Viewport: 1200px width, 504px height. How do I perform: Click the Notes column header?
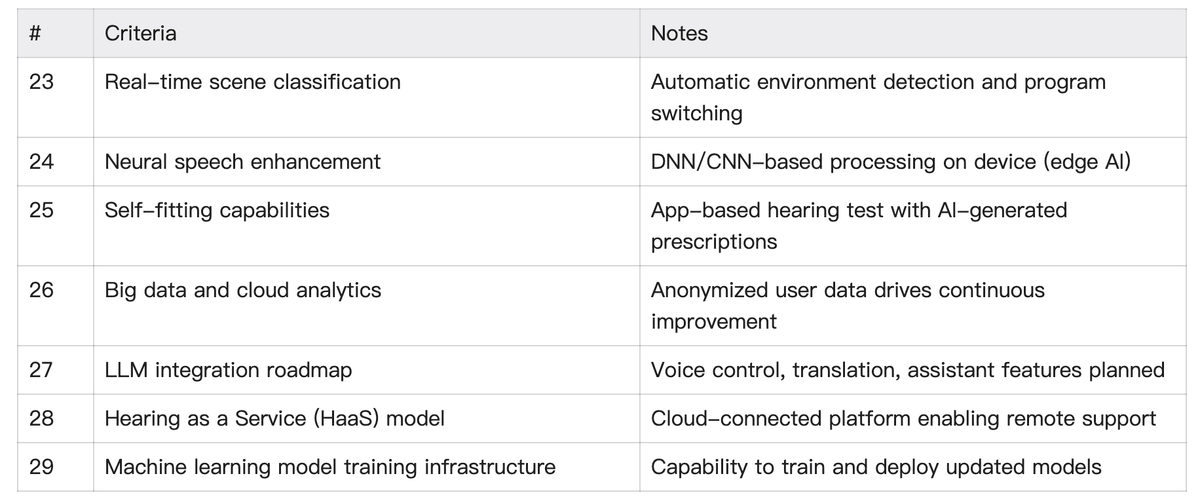pos(679,33)
